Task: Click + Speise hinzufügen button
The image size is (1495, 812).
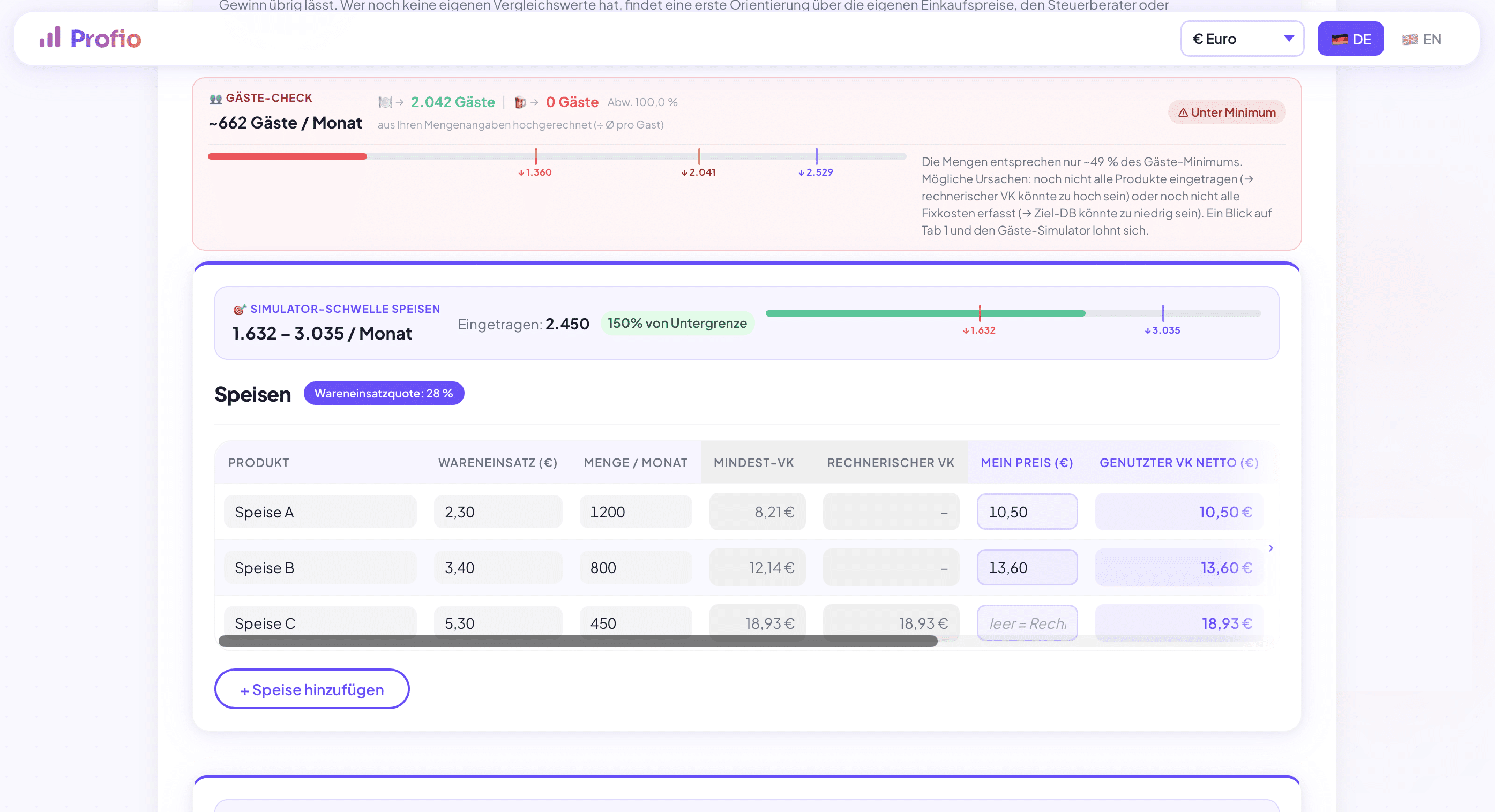Action: (312, 689)
